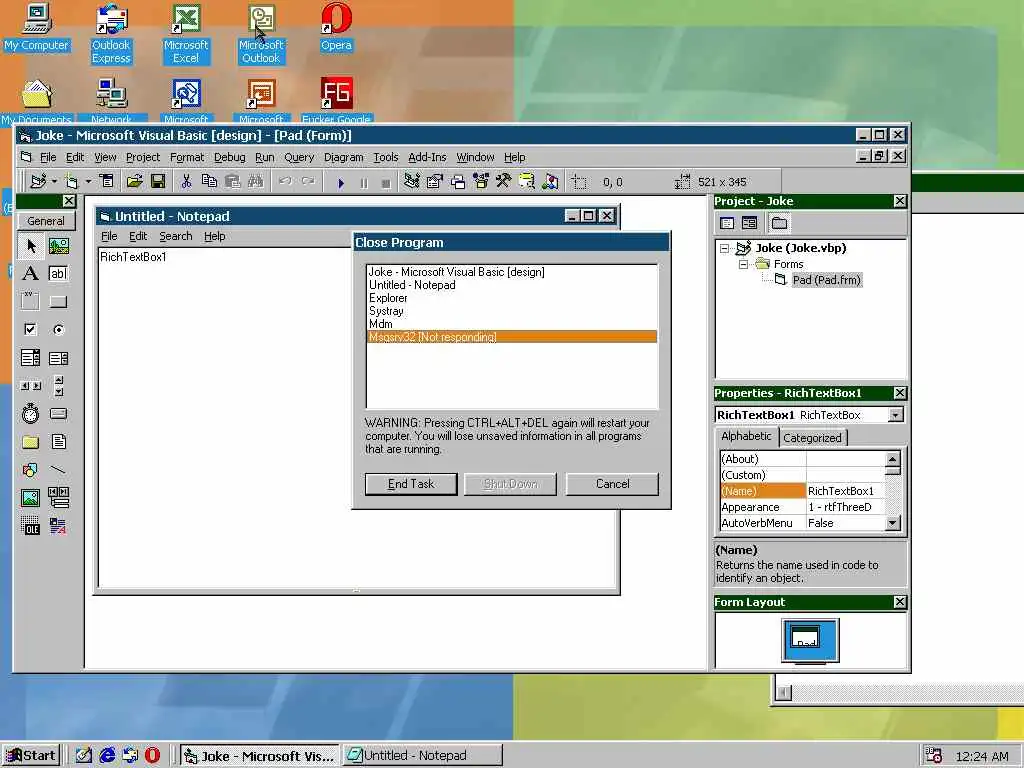
Task: Select the Line control tool
Action: [59, 470]
